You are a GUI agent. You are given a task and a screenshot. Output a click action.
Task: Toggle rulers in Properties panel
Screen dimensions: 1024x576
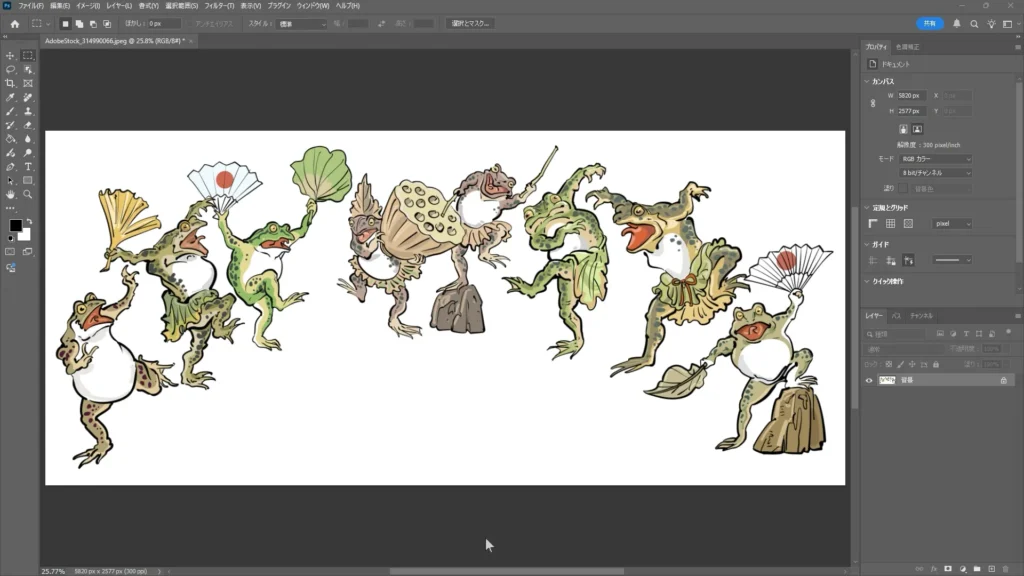873,224
